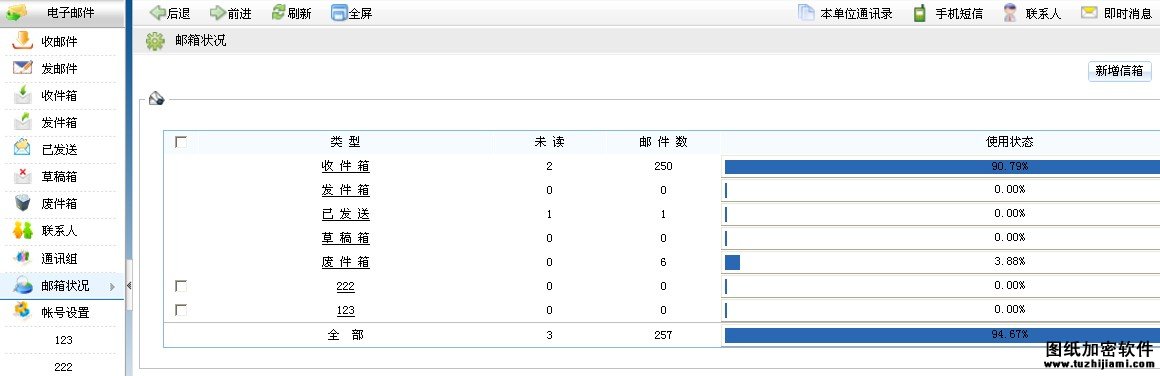Click the 联系人 person icon in top bar
Image resolution: width=1160 pixels, height=376 pixels.
[1010, 13]
